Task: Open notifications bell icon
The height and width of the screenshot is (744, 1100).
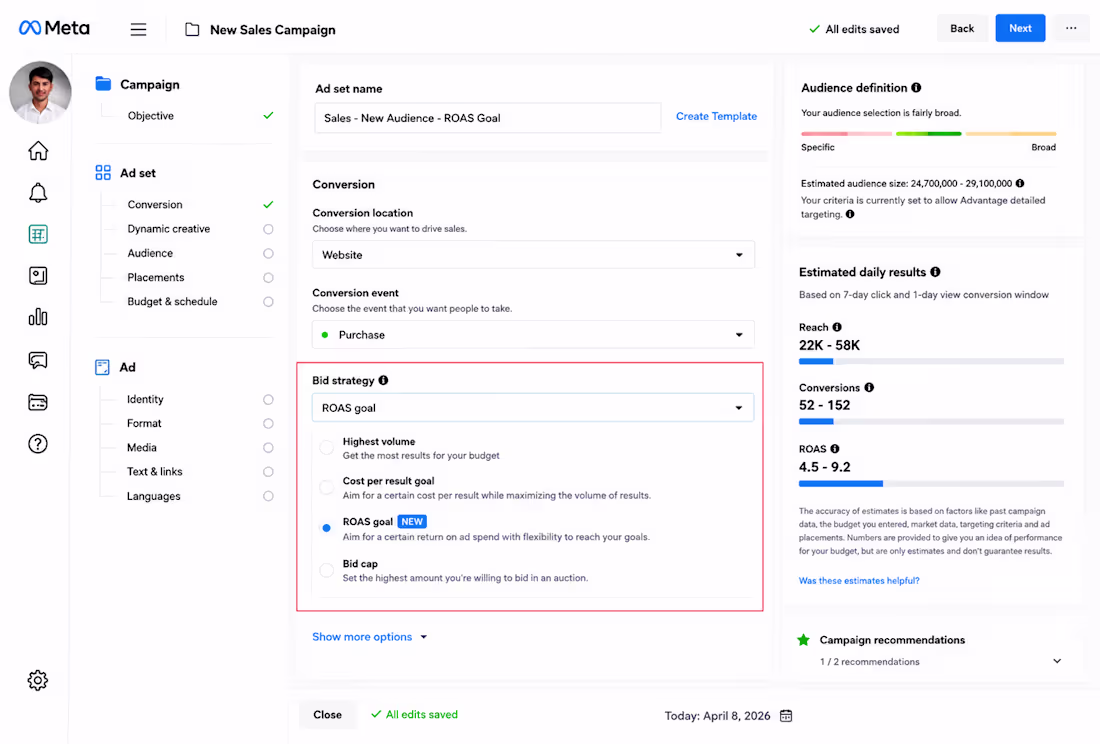Action: tap(38, 193)
